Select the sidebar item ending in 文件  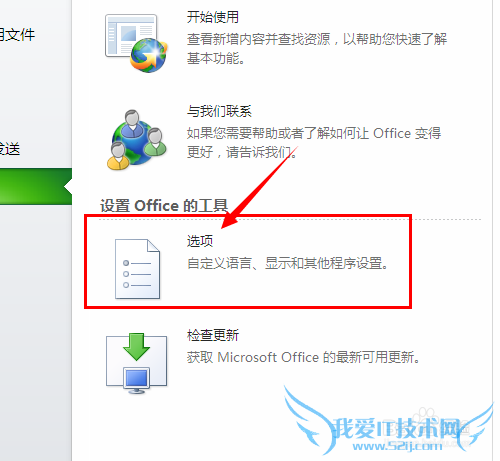[x=18, y=35]
